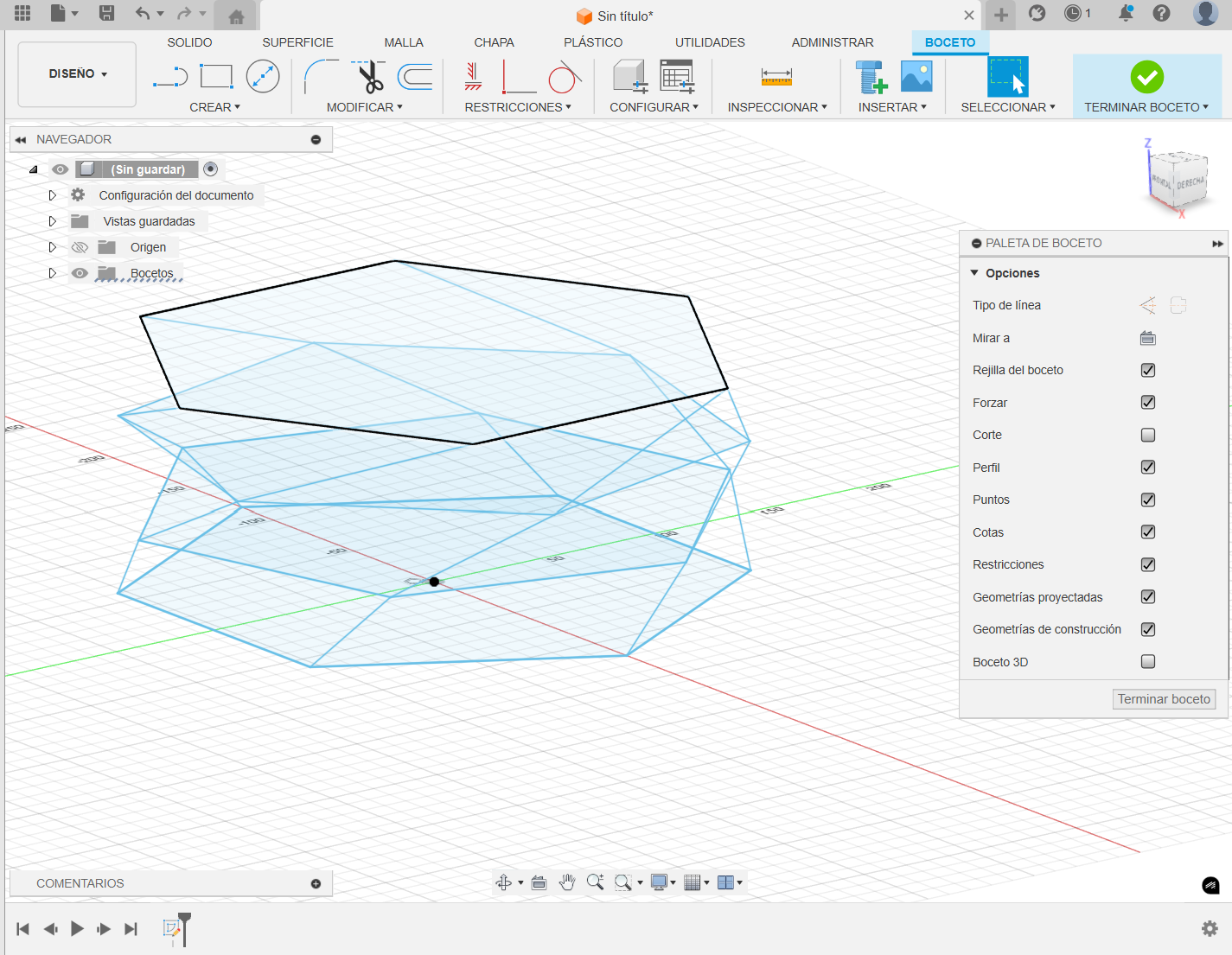This screenshot has width=1232, height=955.
Task: Click the sketch feature in timeline
Action: [171, 928]
